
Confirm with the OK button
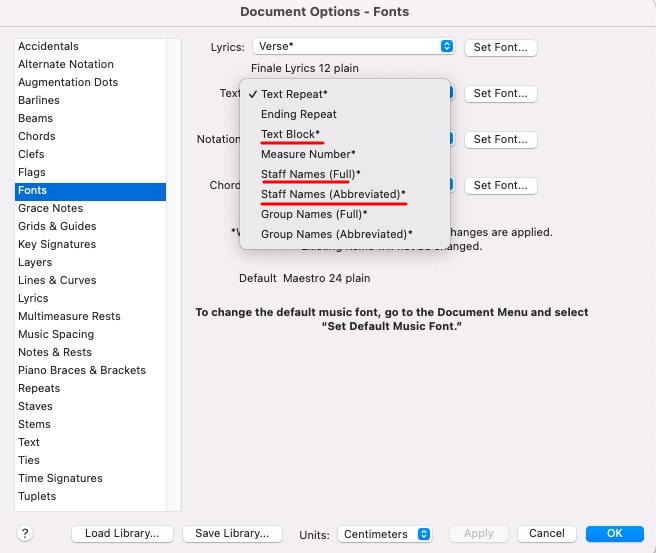(x=614, y=534)
